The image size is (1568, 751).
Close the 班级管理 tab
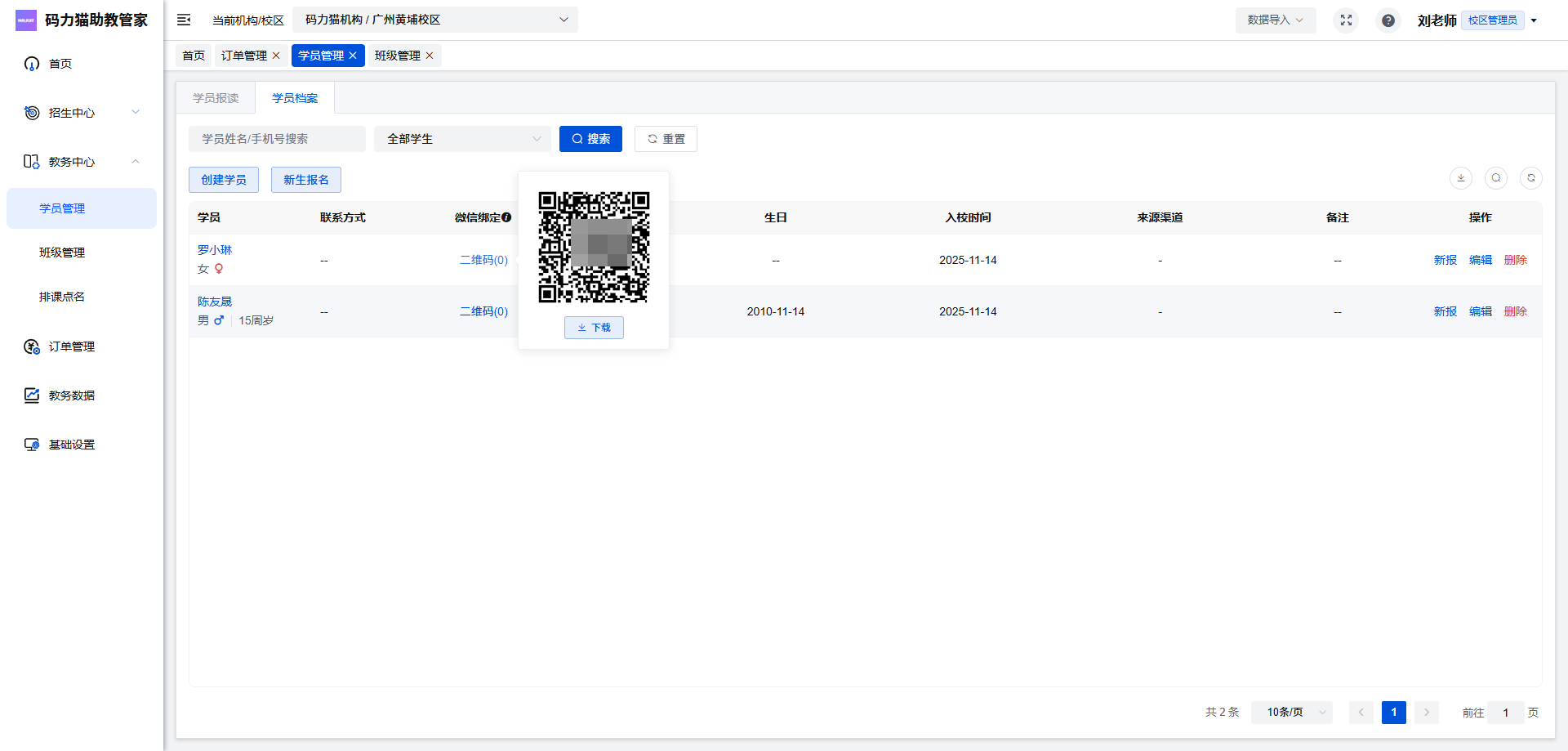(x=430, y=56)
